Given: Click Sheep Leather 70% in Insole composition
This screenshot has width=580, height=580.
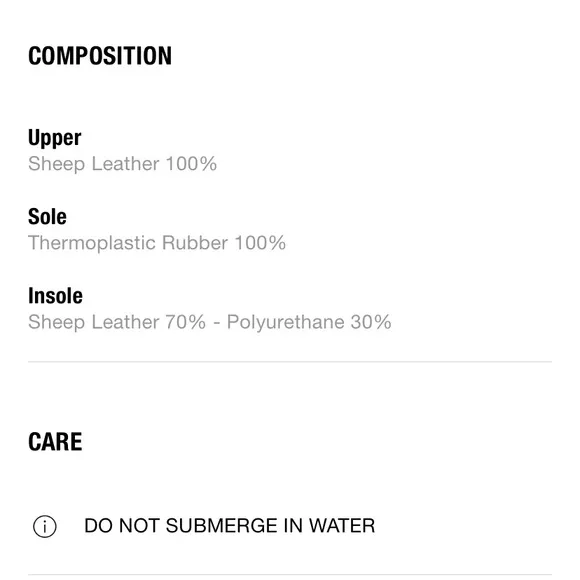Looking at the screenshot, I should point(117,322).
